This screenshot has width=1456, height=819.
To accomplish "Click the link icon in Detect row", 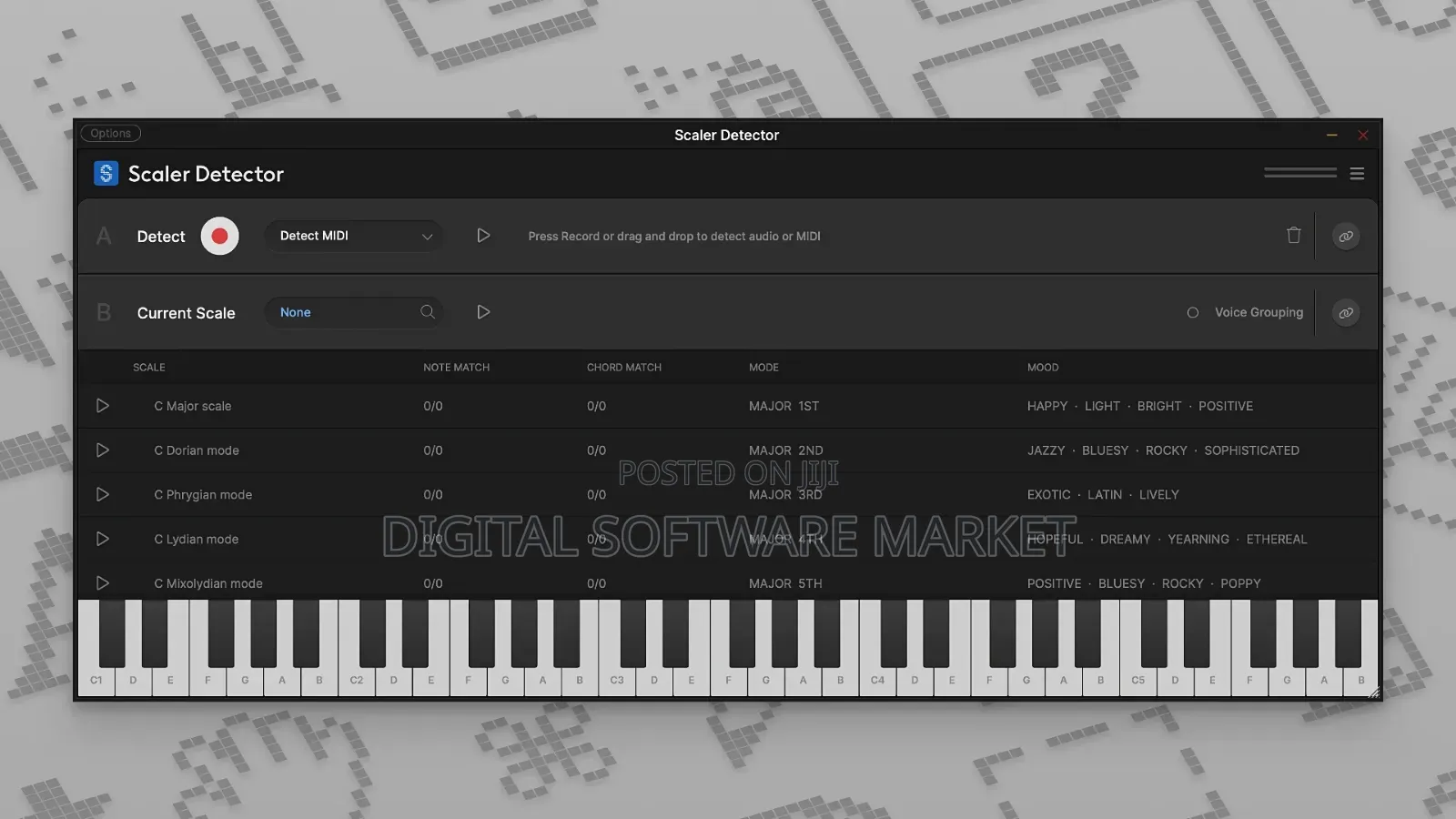I will click(1346, 236).
